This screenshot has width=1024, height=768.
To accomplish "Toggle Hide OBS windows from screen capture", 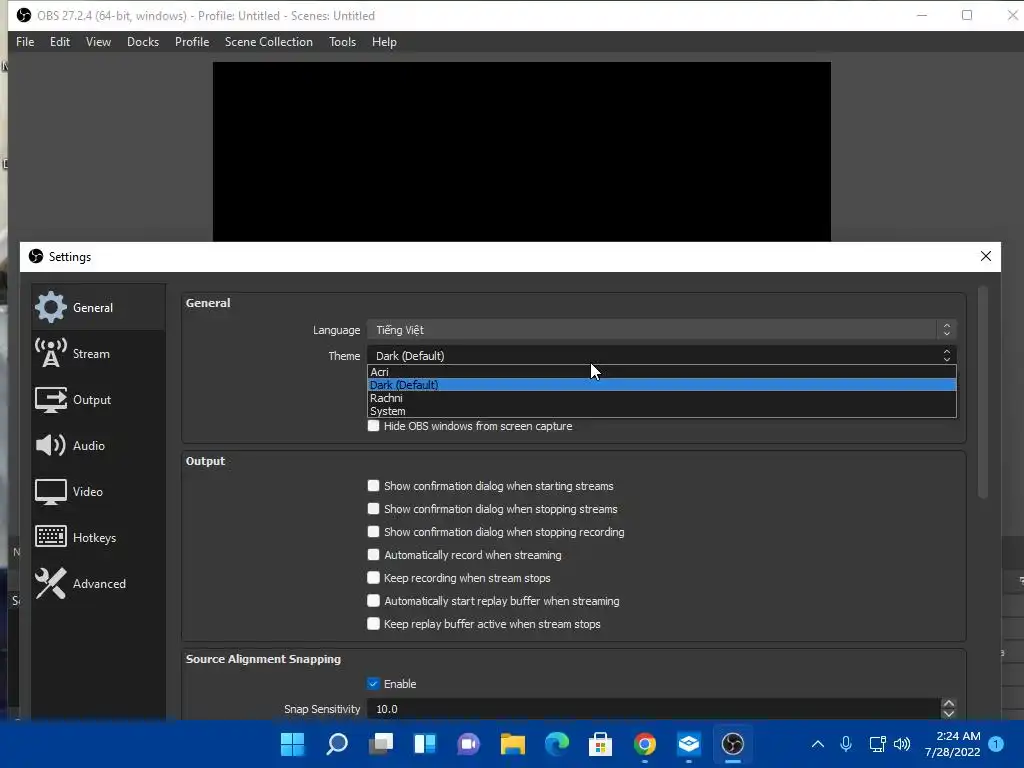I will 374,426.
